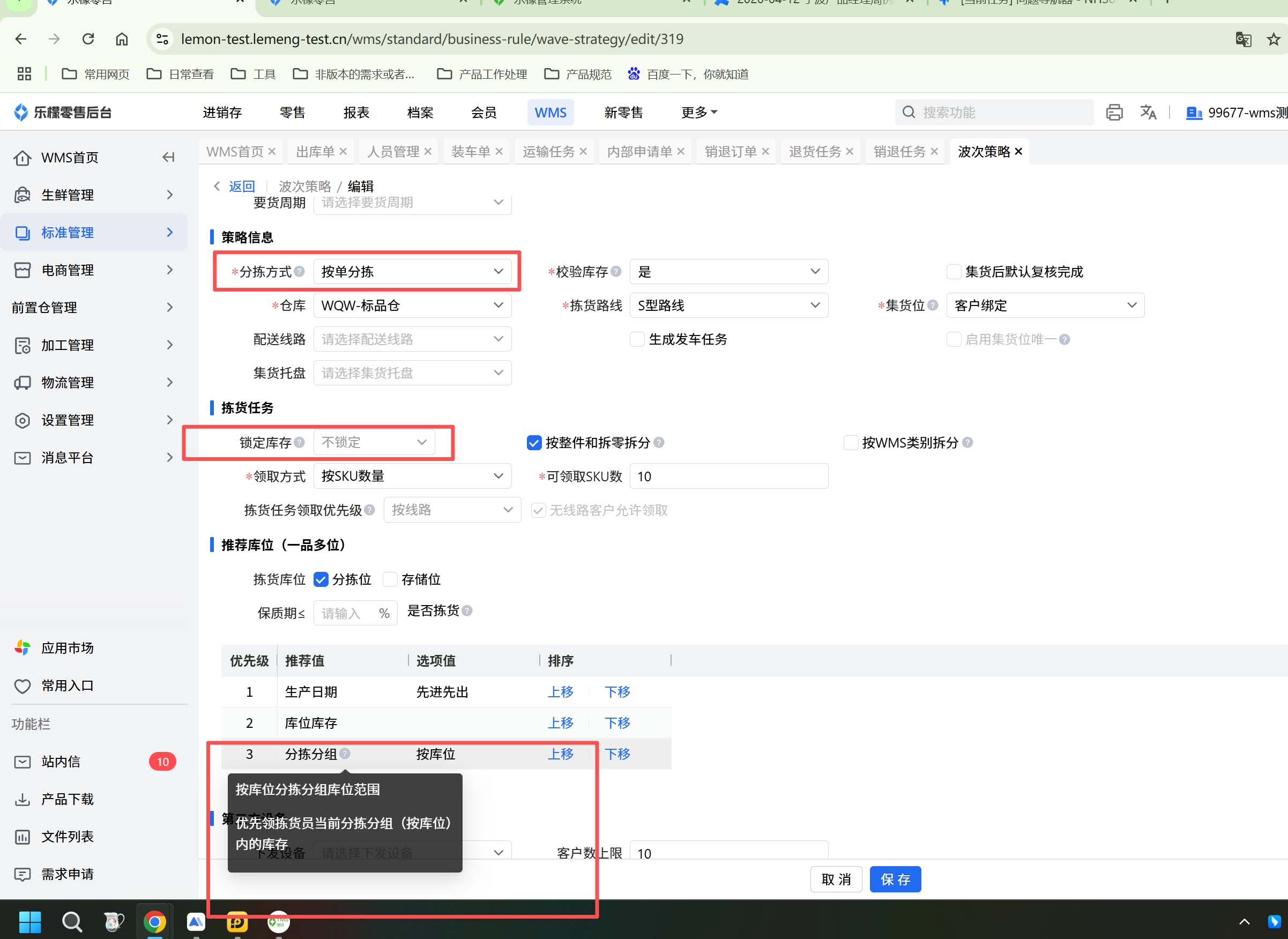
Task: Open Chrome from the Windows taskbar
Action: click(154, 921)
